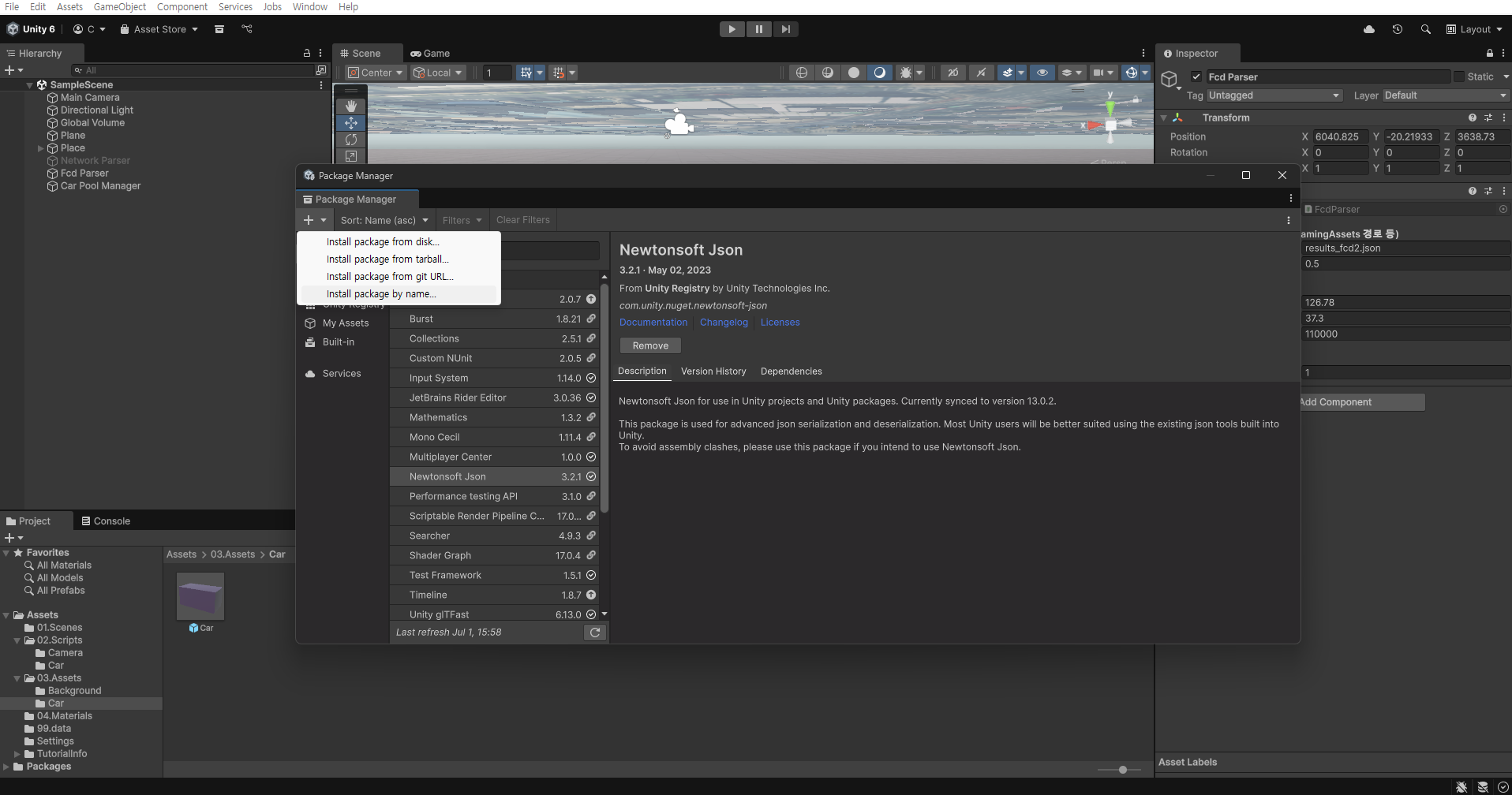Toggle scene visibility eye icon
The width and height of the screenshot is (1512, 795).
[1042, 73]
